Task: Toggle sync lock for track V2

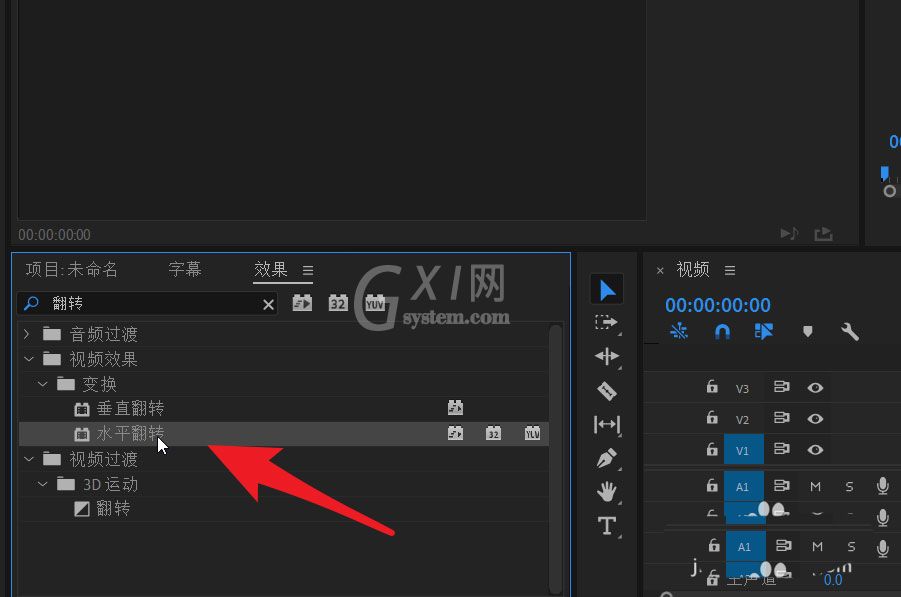Action: coord(781,418)
